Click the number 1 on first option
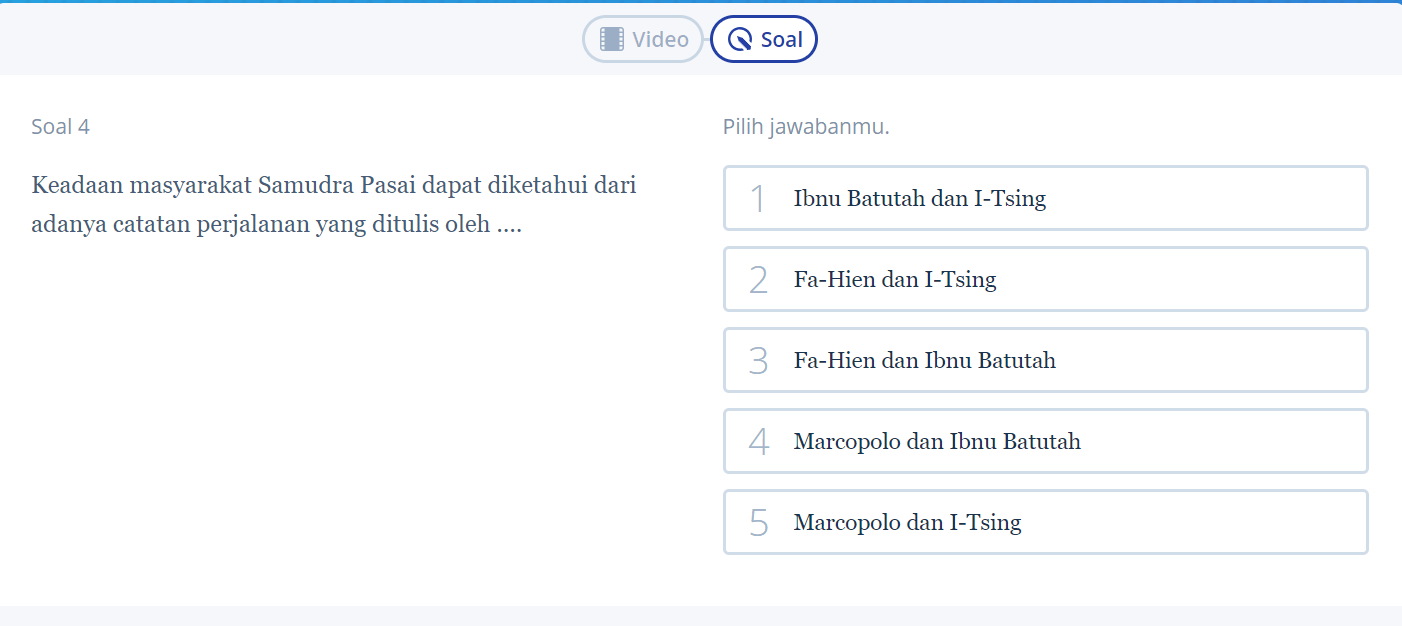The image size is (1402, 626). pyautogui.click(x=758, y=199)
